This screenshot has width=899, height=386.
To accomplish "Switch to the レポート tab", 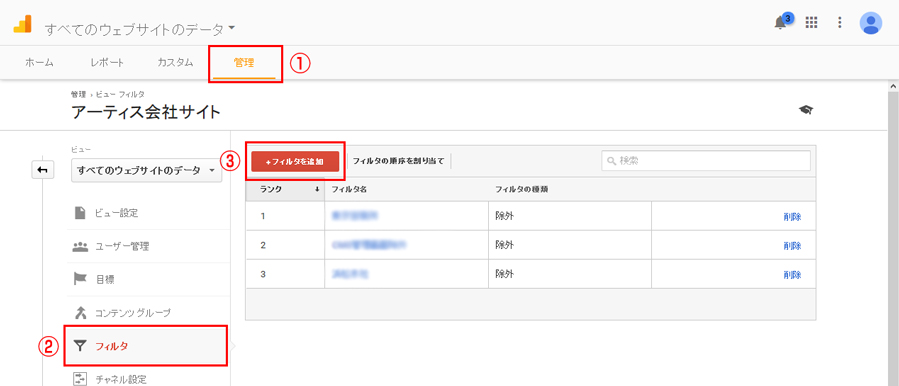I will [x=107, y=63].
